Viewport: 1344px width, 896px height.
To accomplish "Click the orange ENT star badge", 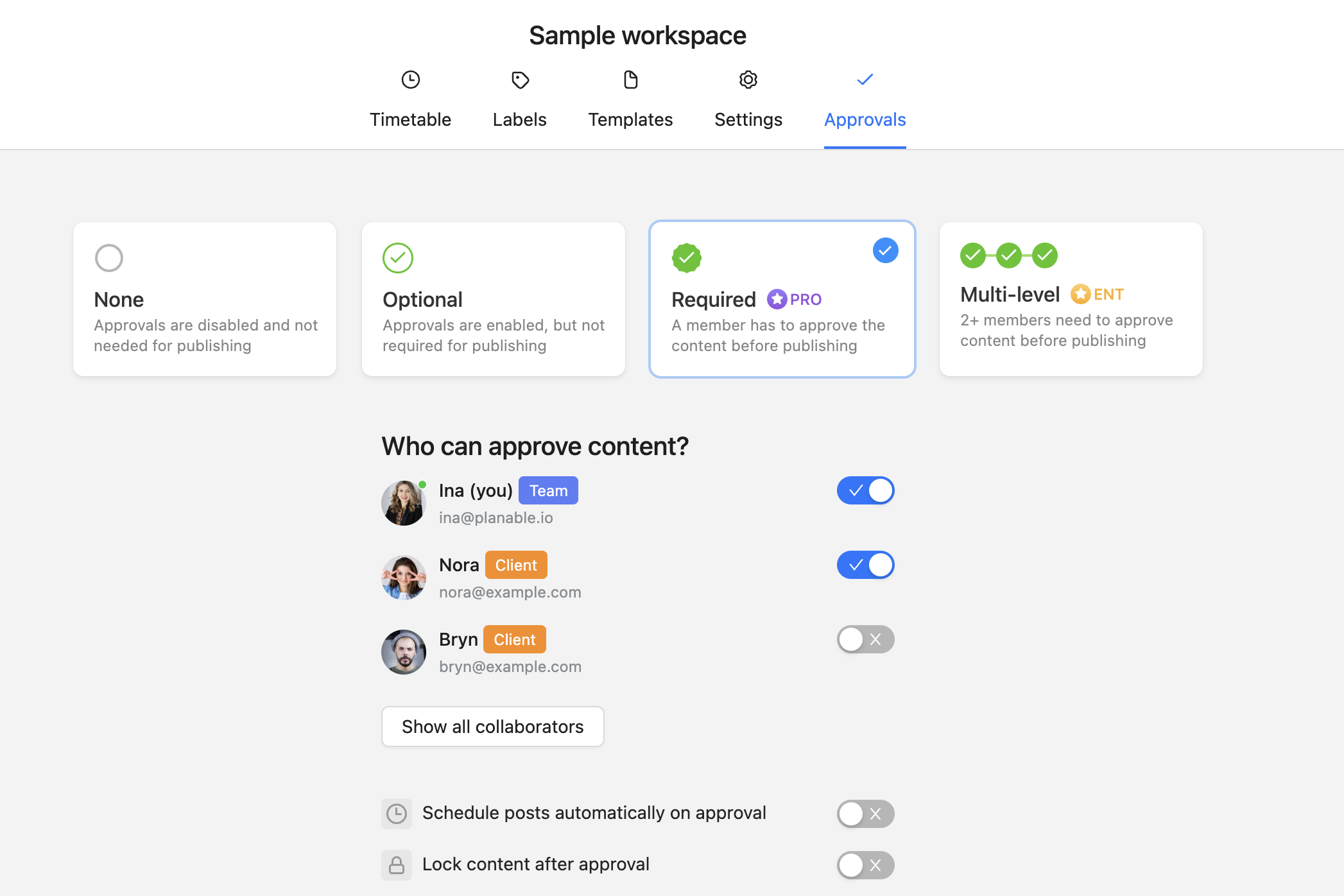I will point(1081,294).
